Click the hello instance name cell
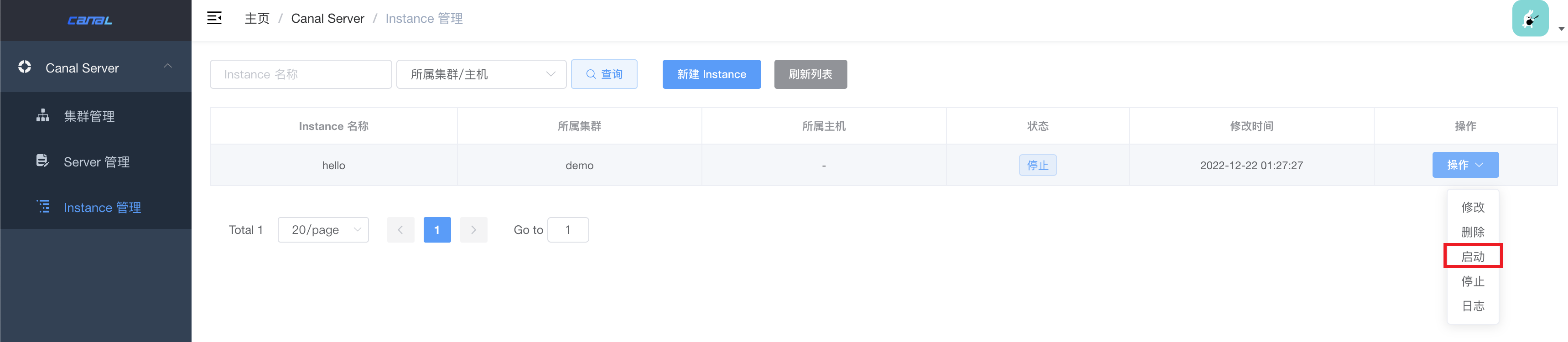This screenshot has width=1568, height=342. (x=333, y=165)
